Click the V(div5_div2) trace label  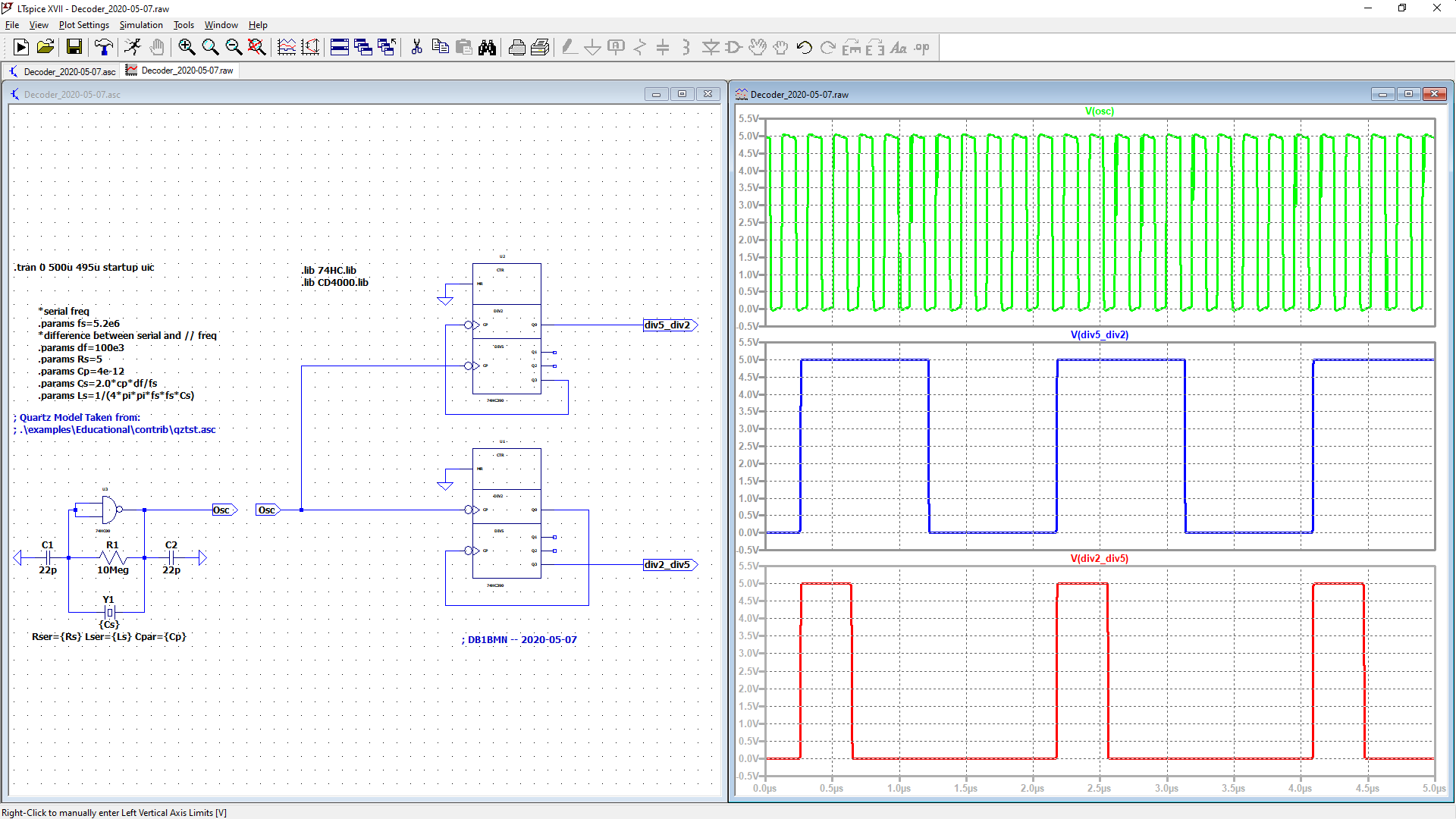click(x=1100, y=334)
